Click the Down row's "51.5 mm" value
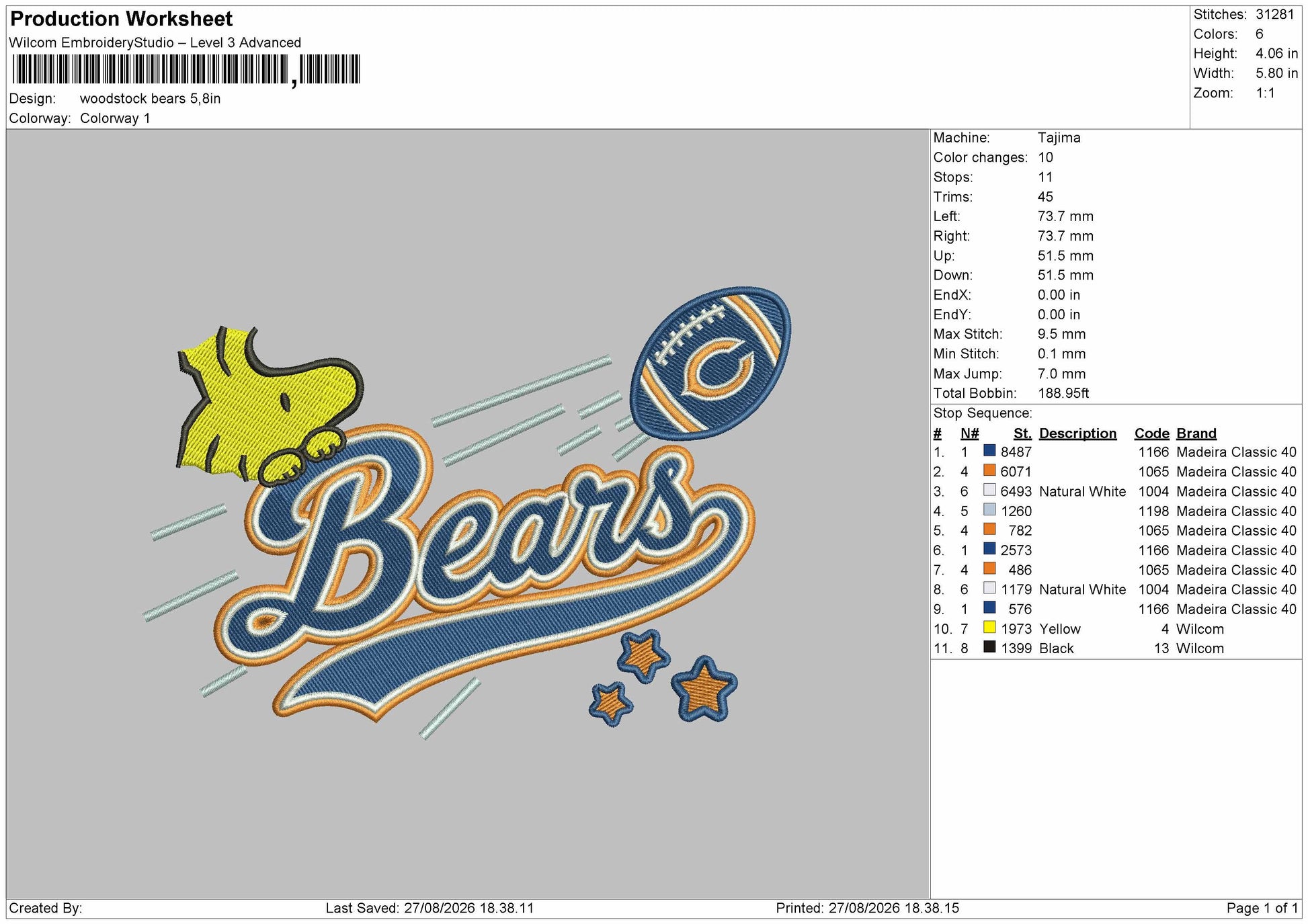The width and height of the screenshot is (1308, 924). [x=1065, y=275]
